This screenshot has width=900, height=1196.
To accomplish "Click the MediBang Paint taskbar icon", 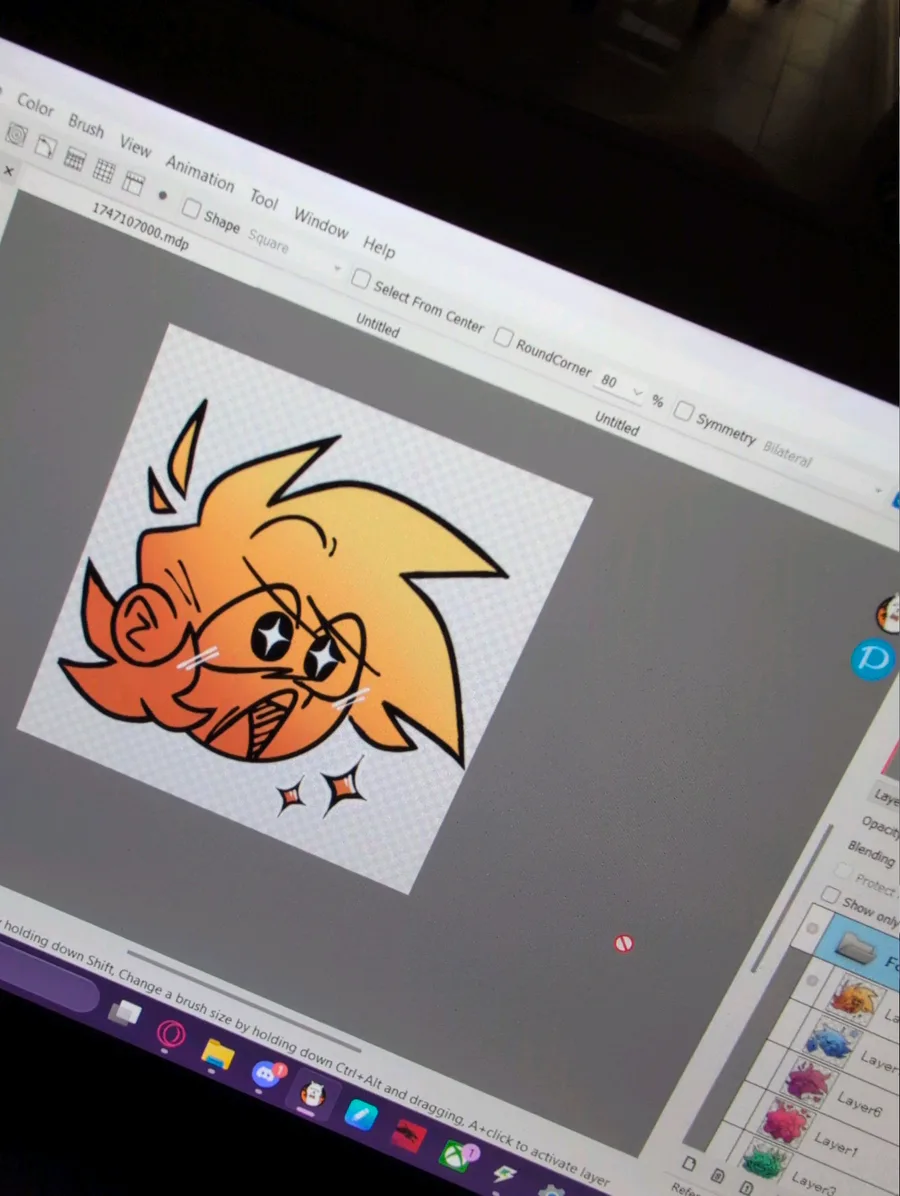I will point(312,1095).
